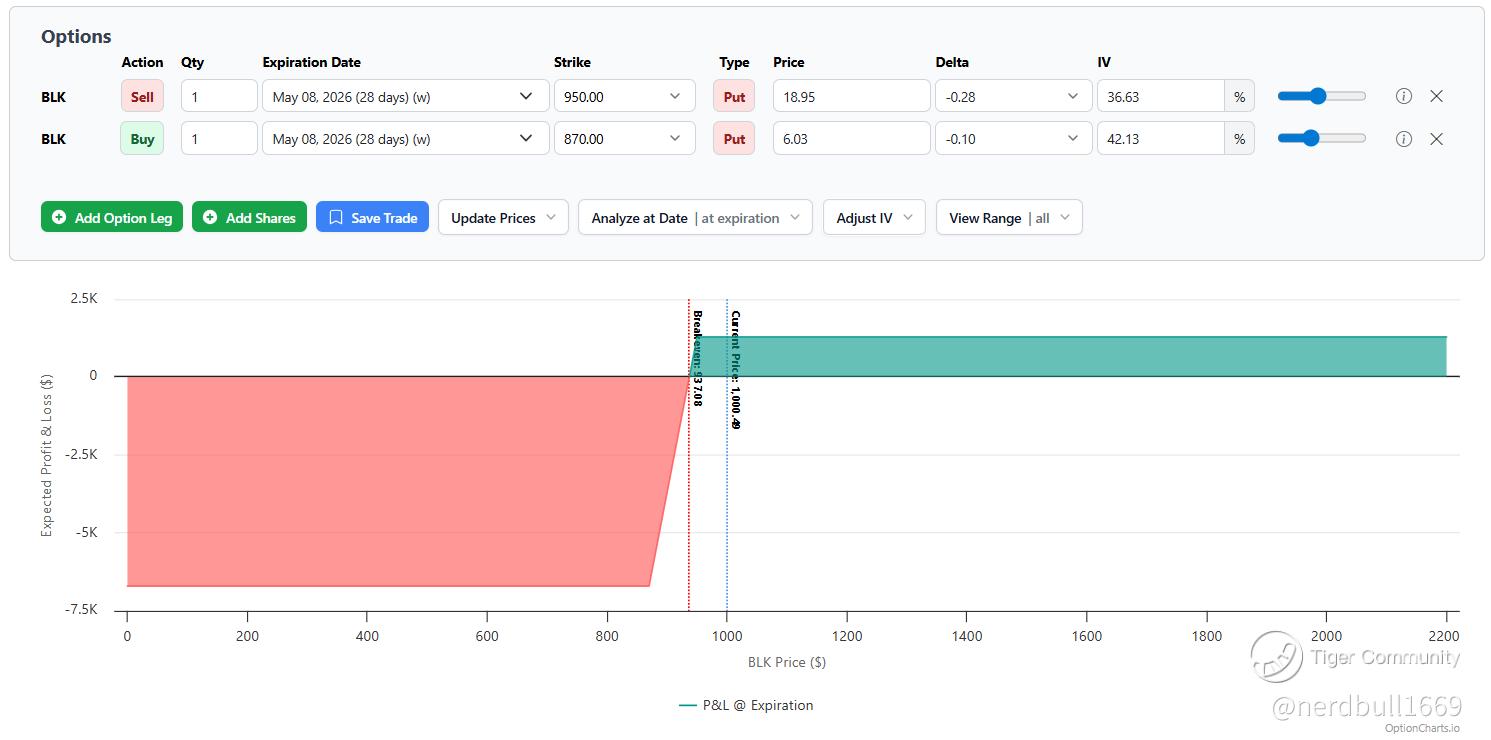Screen dimensions: 1491x740
Task: Expand the 950.00 strike dropdown
Action: (x=624, y=97)
